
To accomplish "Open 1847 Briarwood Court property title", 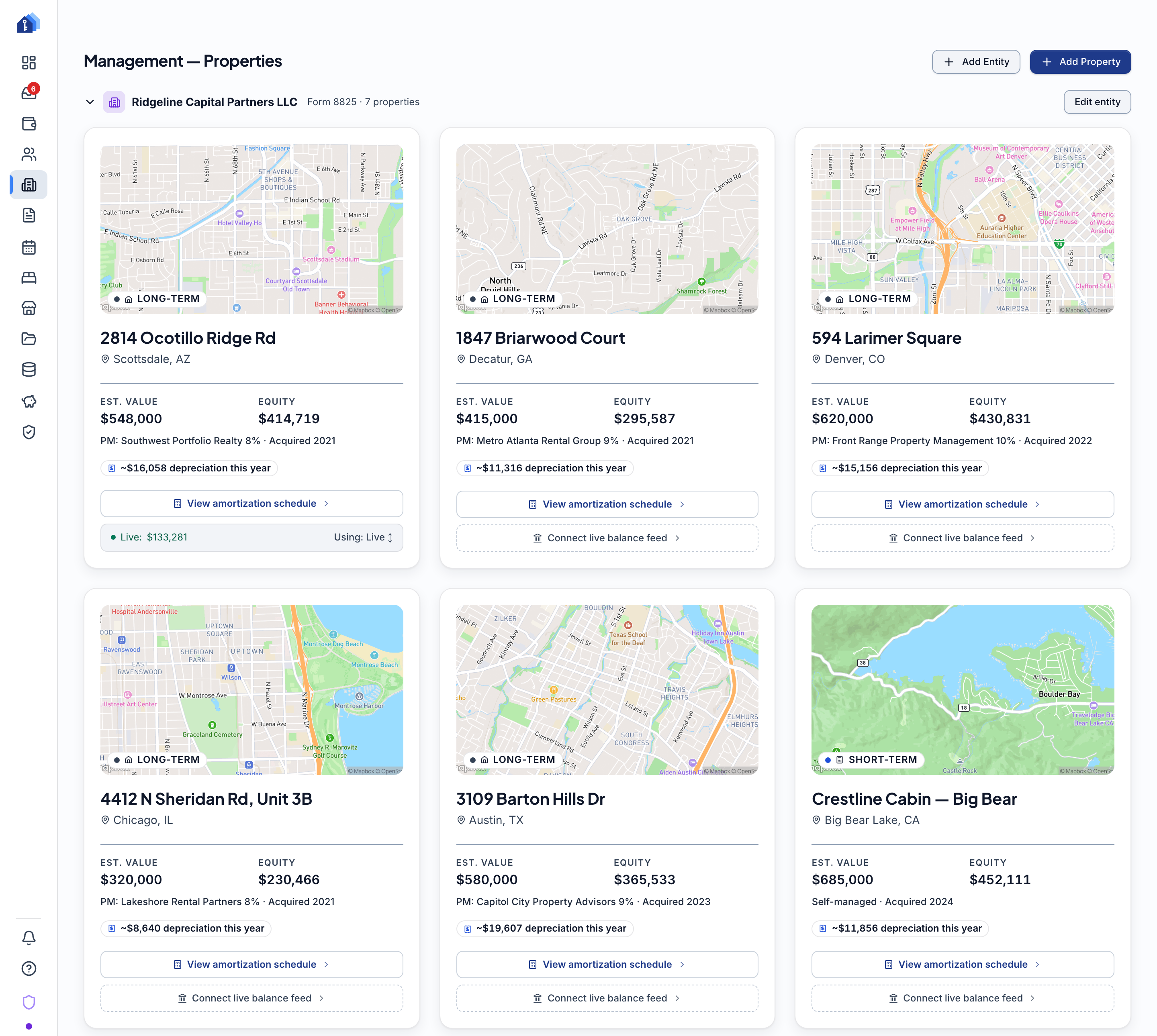I will point(540,338).
